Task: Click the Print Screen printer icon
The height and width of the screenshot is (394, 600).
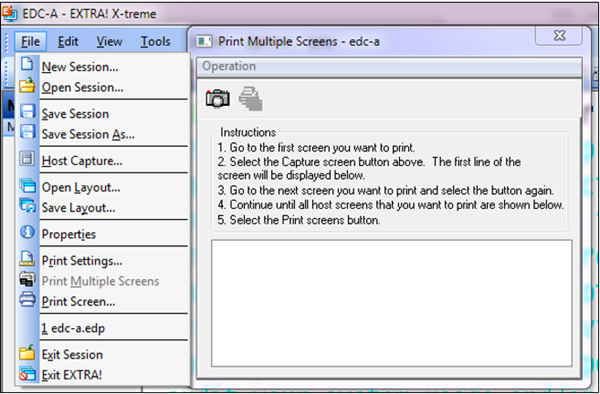Action: coord(28,299)
